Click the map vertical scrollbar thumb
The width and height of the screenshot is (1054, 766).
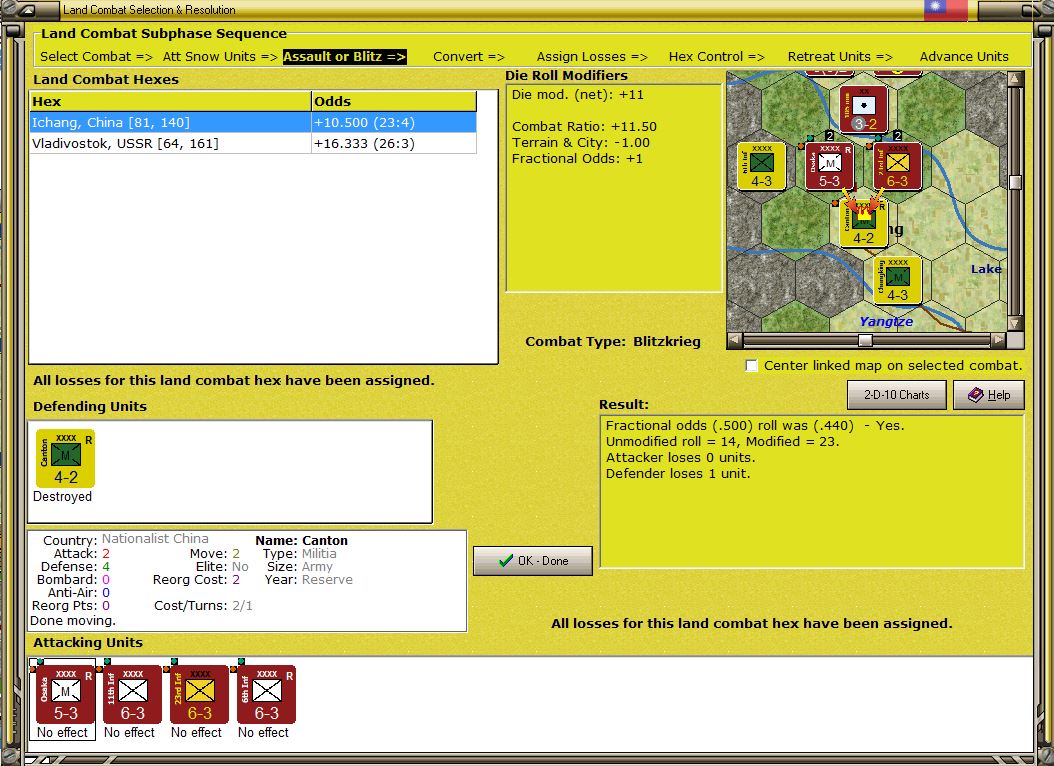click(x=1015, y=182)
